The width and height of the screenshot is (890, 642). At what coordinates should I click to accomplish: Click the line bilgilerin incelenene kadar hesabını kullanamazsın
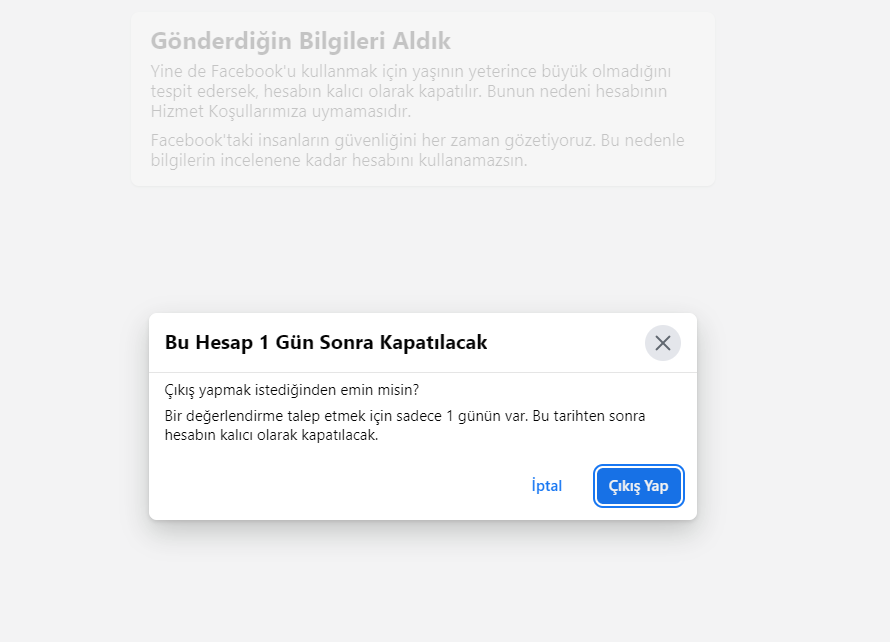point(339,160)
